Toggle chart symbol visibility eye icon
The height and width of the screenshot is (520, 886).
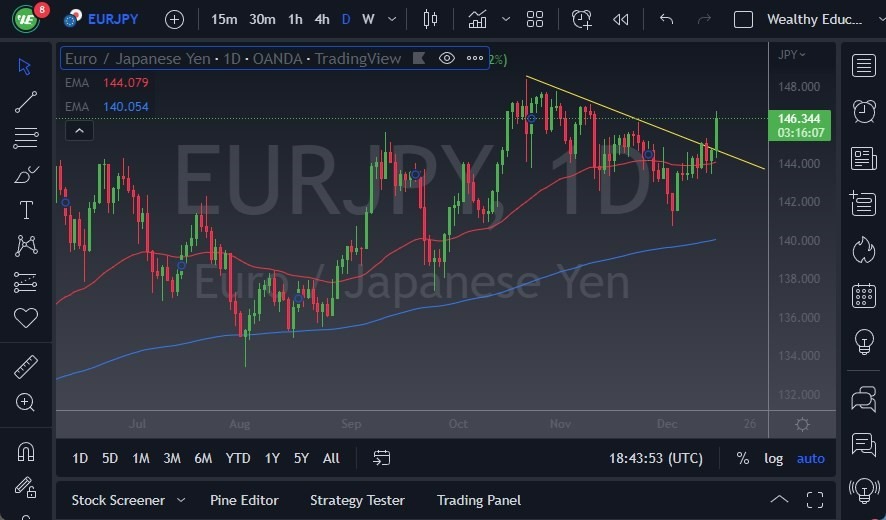(x=446, y=58)
